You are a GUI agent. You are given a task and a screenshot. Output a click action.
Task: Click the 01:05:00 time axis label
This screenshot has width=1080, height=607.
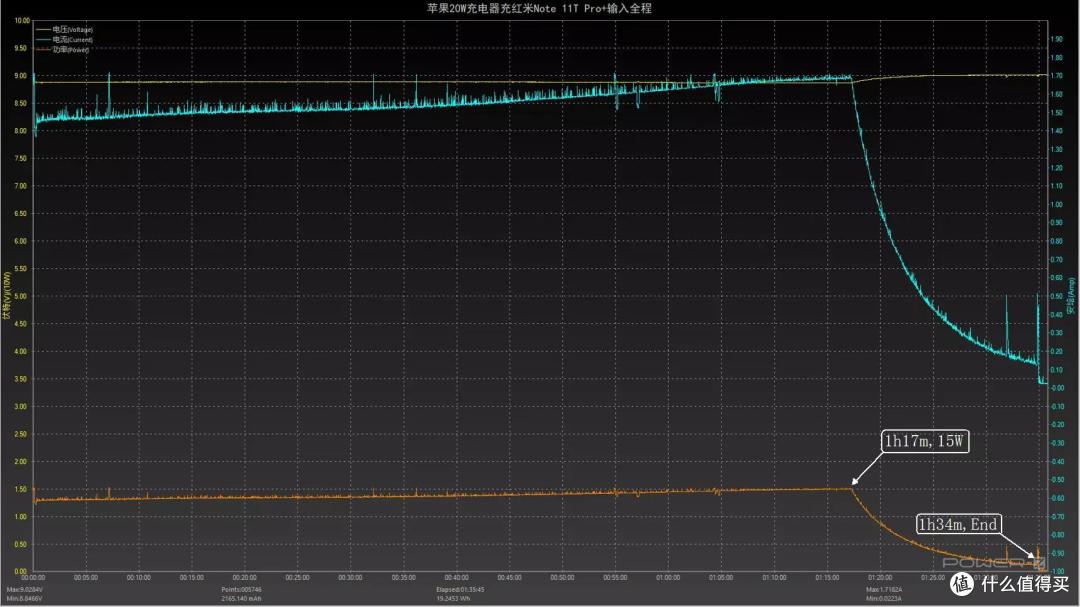(x=721, y=577)
